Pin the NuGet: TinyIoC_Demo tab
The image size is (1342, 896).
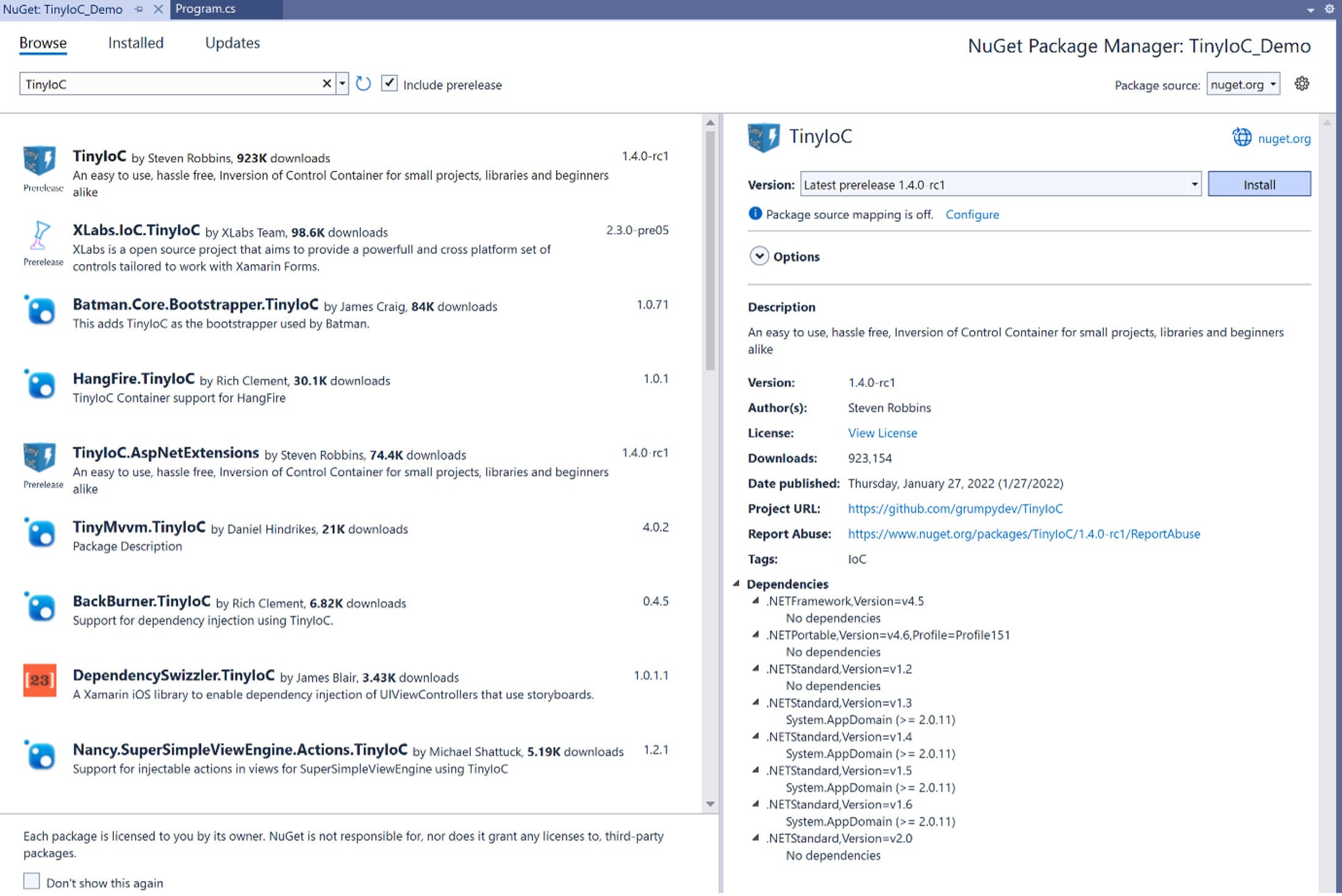point(138,9)
